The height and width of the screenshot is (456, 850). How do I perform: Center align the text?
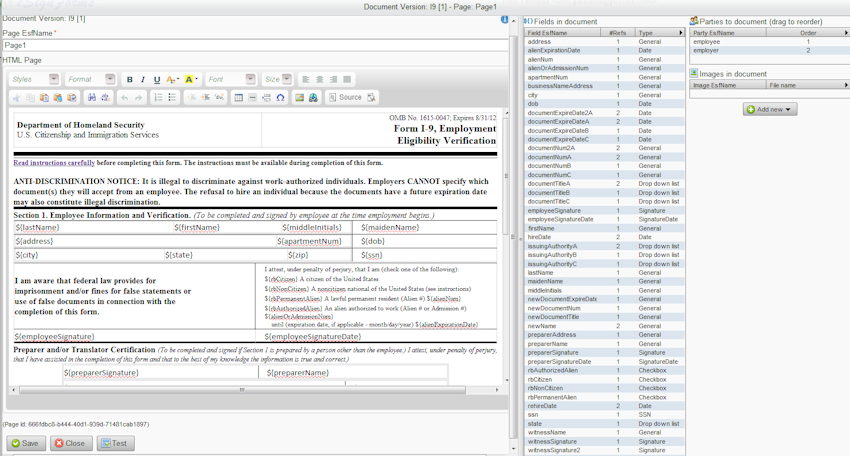coord(320,80)
